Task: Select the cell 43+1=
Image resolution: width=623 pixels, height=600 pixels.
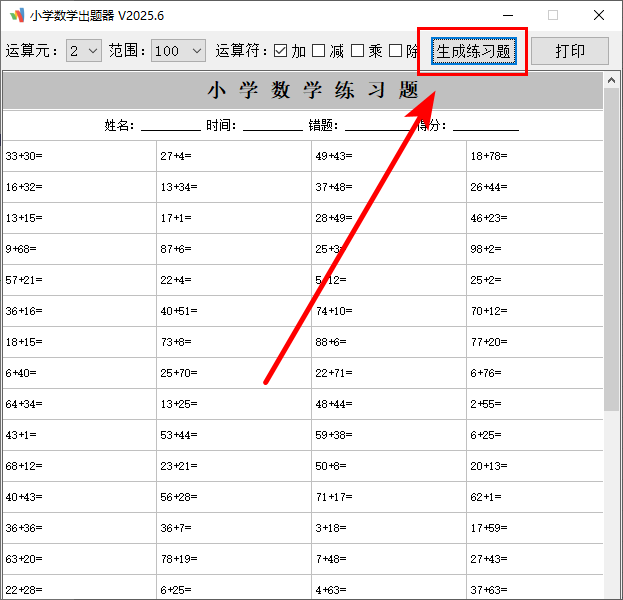Action: click(x=79, y=435)
